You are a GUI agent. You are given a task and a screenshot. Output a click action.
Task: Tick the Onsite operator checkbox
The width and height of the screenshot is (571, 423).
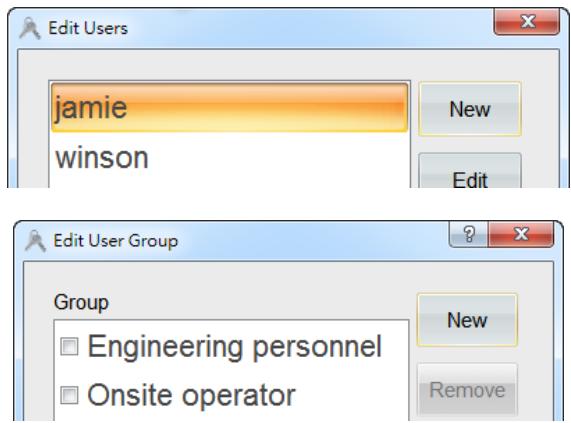[x=69, y=395]
